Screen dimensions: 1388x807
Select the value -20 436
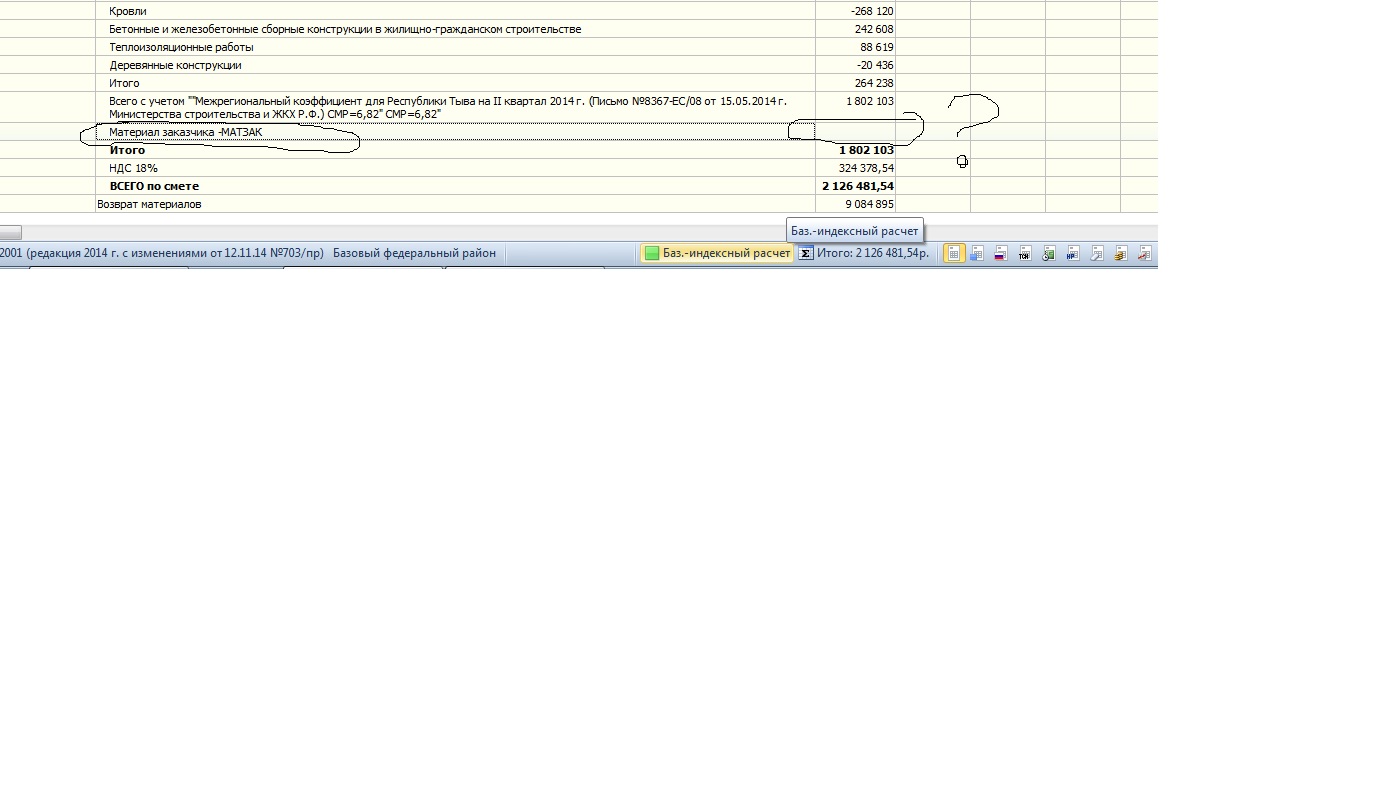875,65
